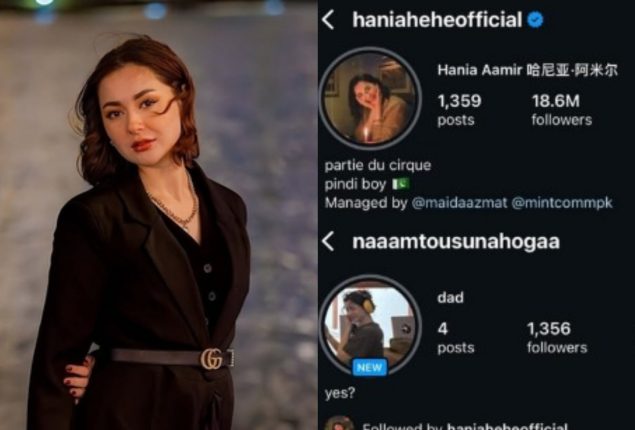Open the 'Followed by' mutual follower avatar
Viewport: 635px width, 430px height.
tap(339, 423)
